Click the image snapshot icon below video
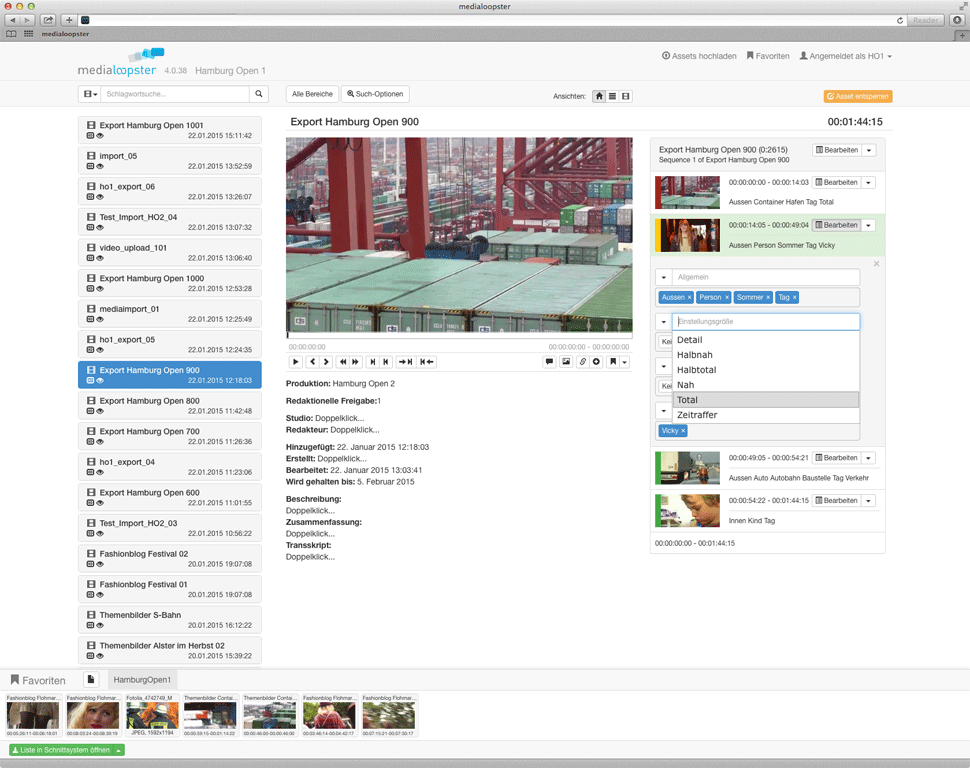The image size is (970, 768). pyautogui.click(x=565, y=362)
